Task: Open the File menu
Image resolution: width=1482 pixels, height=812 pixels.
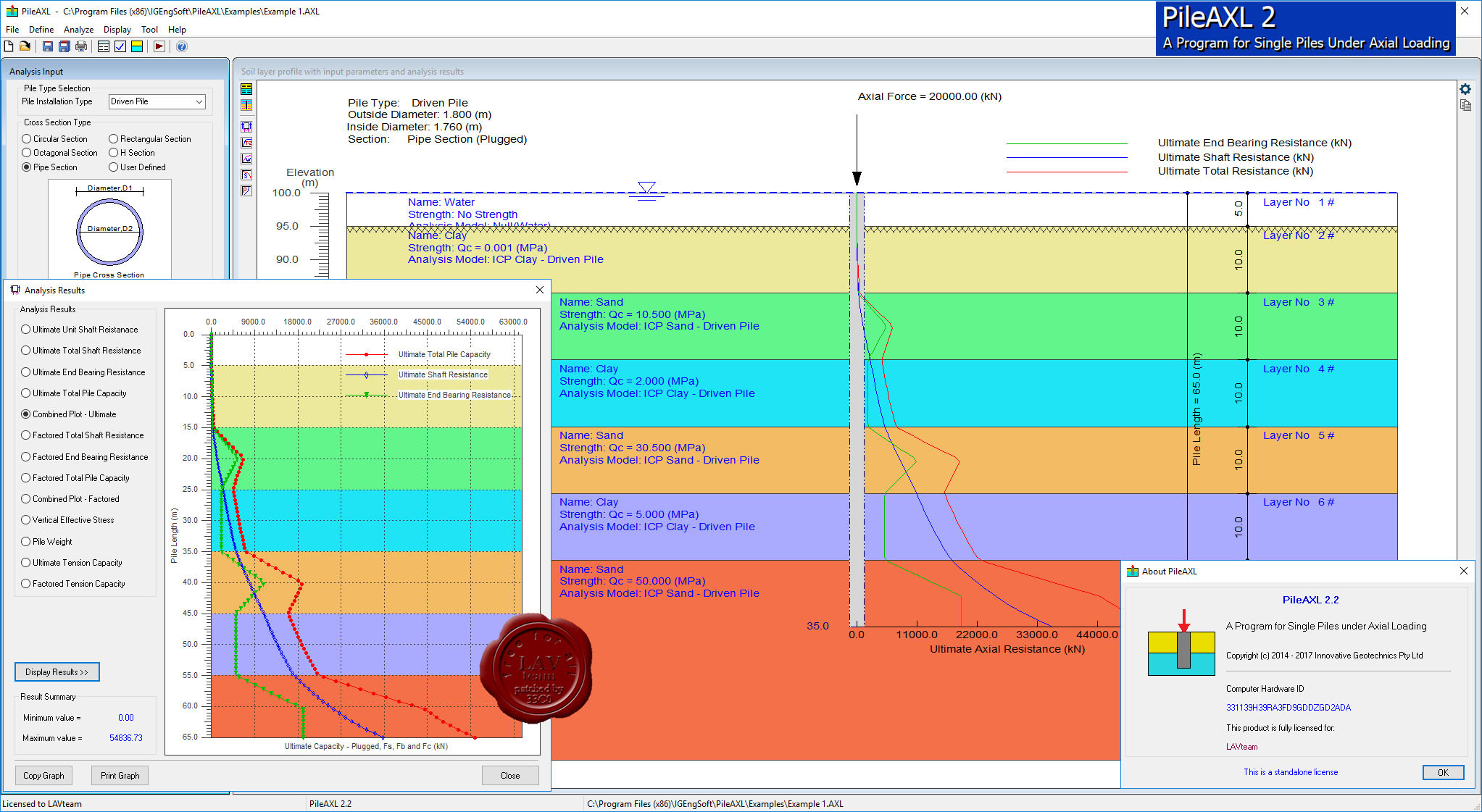Action: coord(12,30)
